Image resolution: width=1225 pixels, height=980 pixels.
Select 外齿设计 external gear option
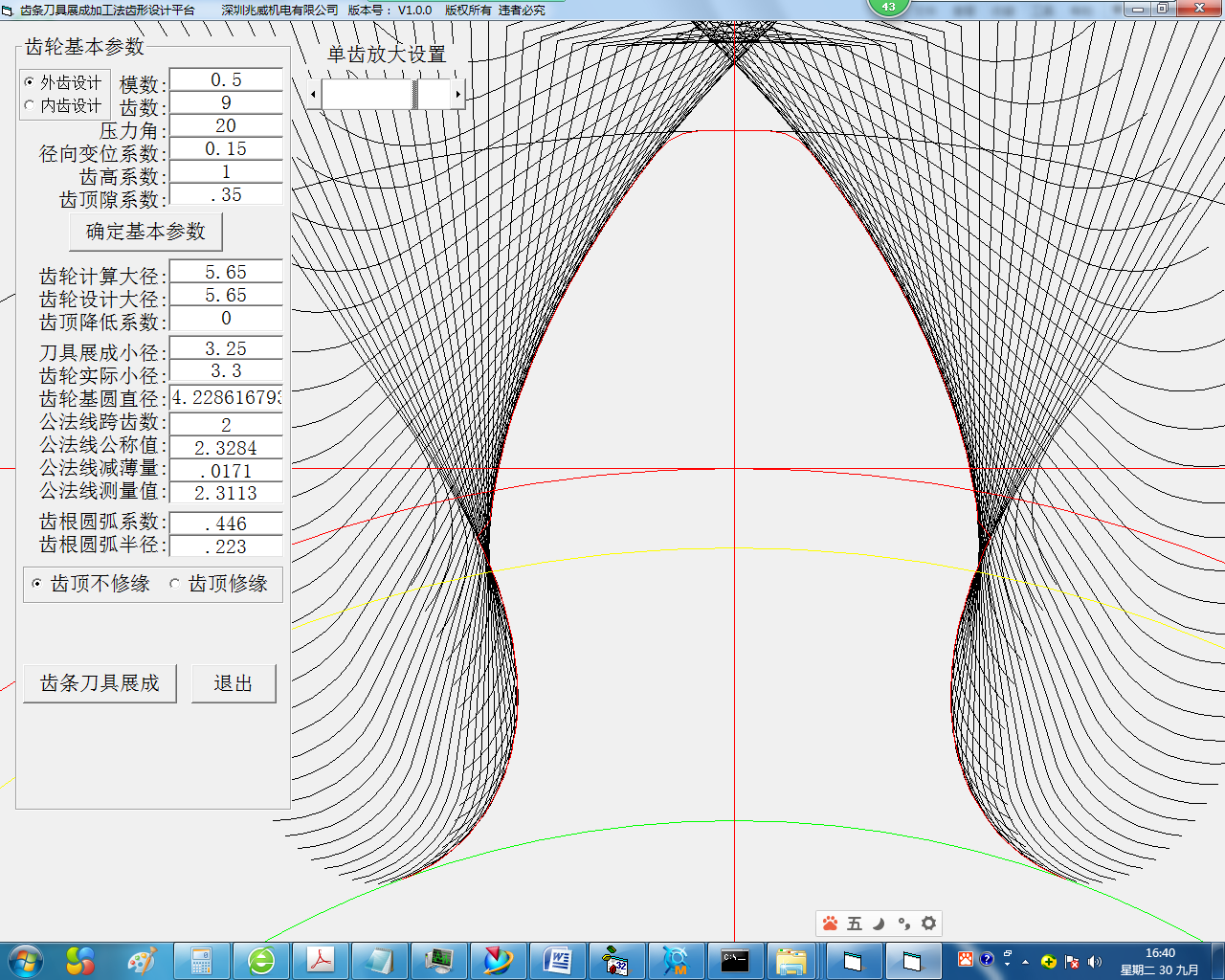63,82
